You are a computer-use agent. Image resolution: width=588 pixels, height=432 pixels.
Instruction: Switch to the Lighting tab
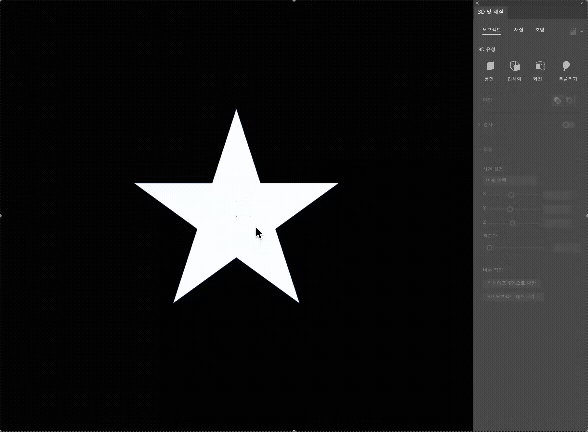coord(540,30)
